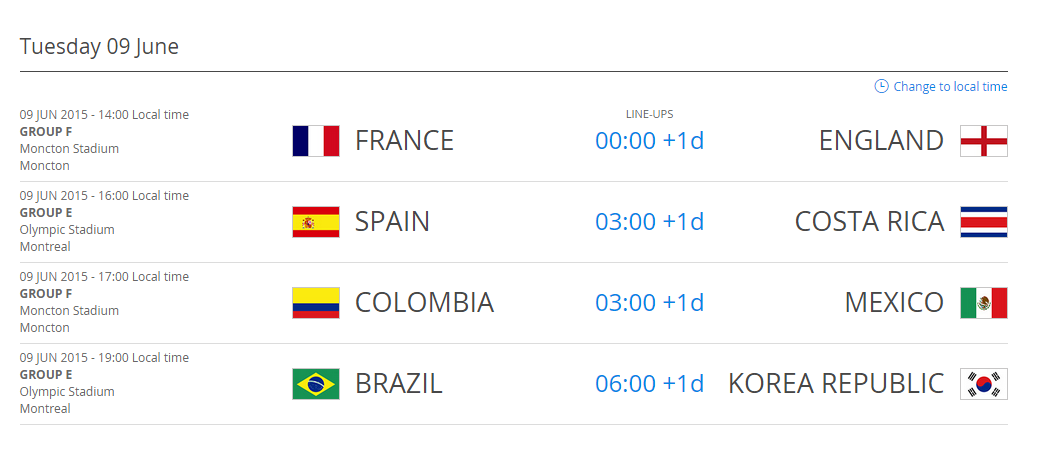Select the COSTA RICA team name
This screenshot has height=454, width=1042.
pos(869,222)
